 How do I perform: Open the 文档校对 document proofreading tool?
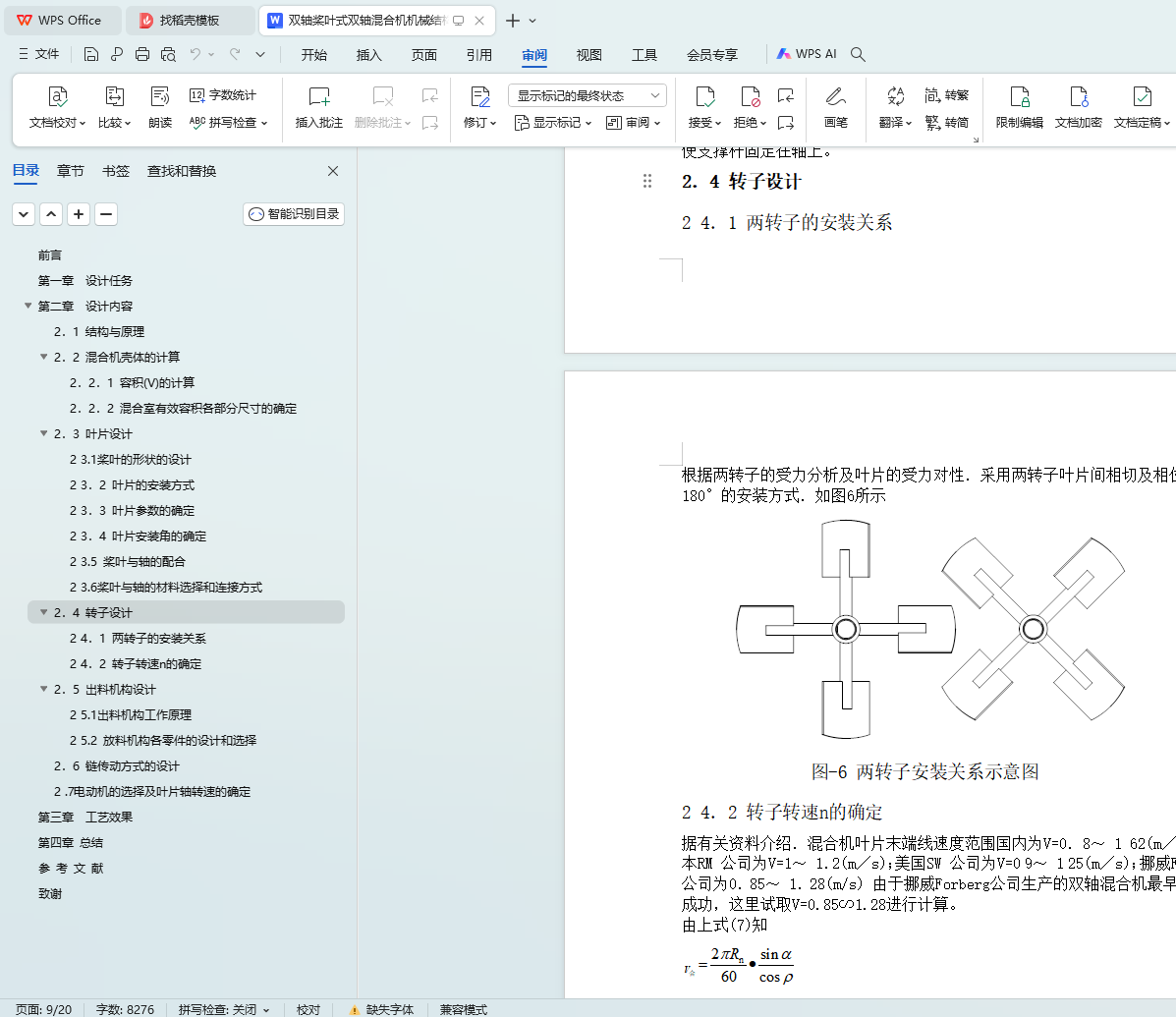pos(57,107)
